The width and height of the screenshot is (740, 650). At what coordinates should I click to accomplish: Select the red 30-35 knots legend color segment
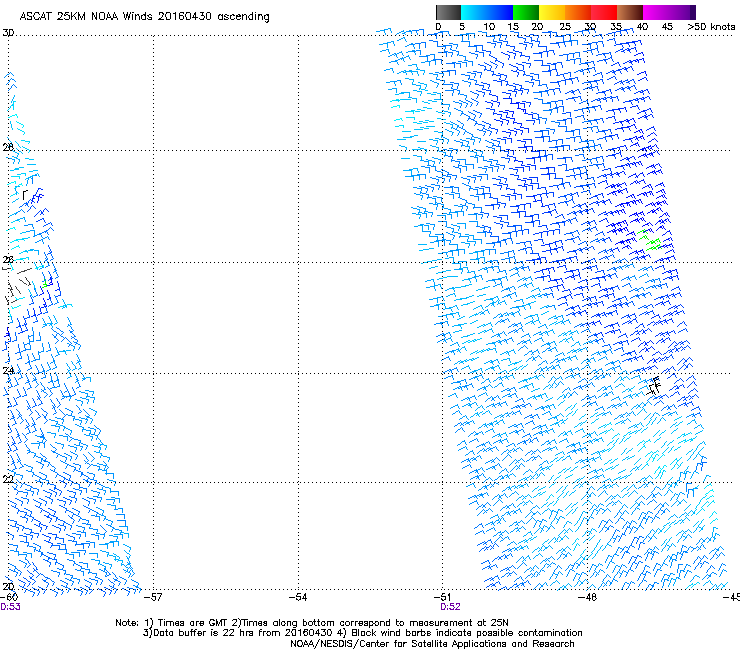tap(604, 12)
